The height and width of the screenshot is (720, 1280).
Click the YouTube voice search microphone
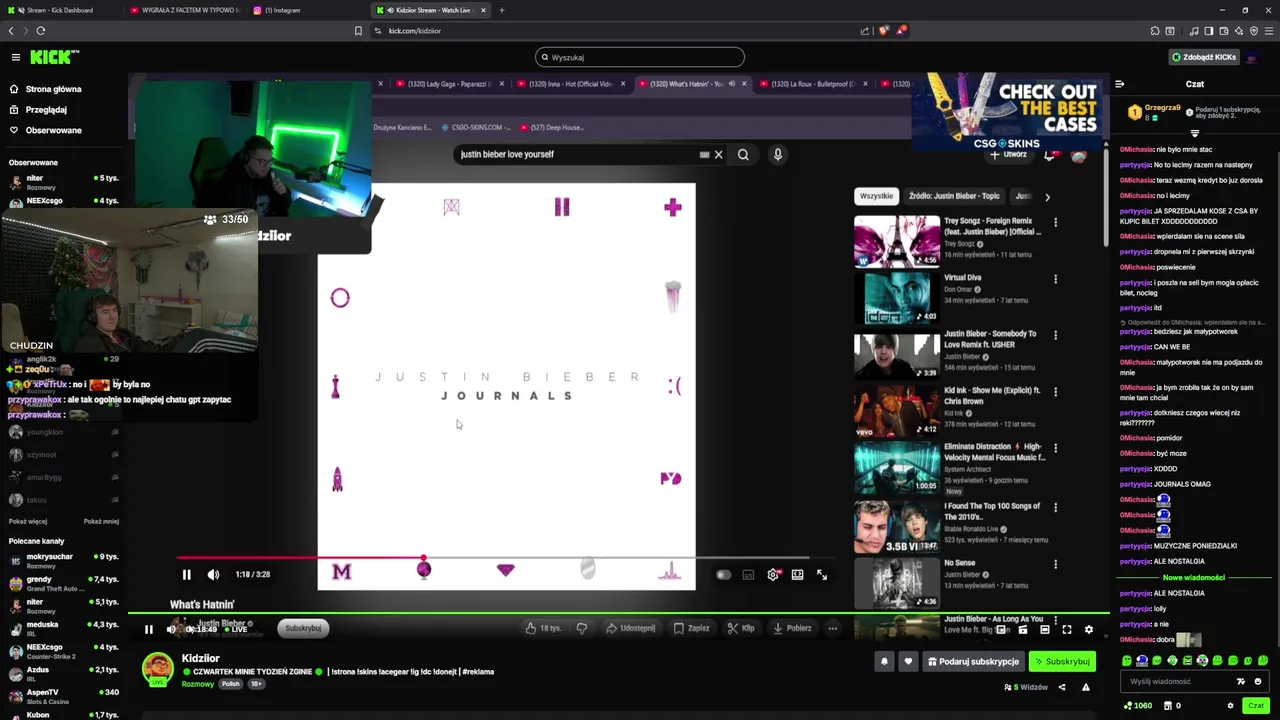[x=778, y=155]
